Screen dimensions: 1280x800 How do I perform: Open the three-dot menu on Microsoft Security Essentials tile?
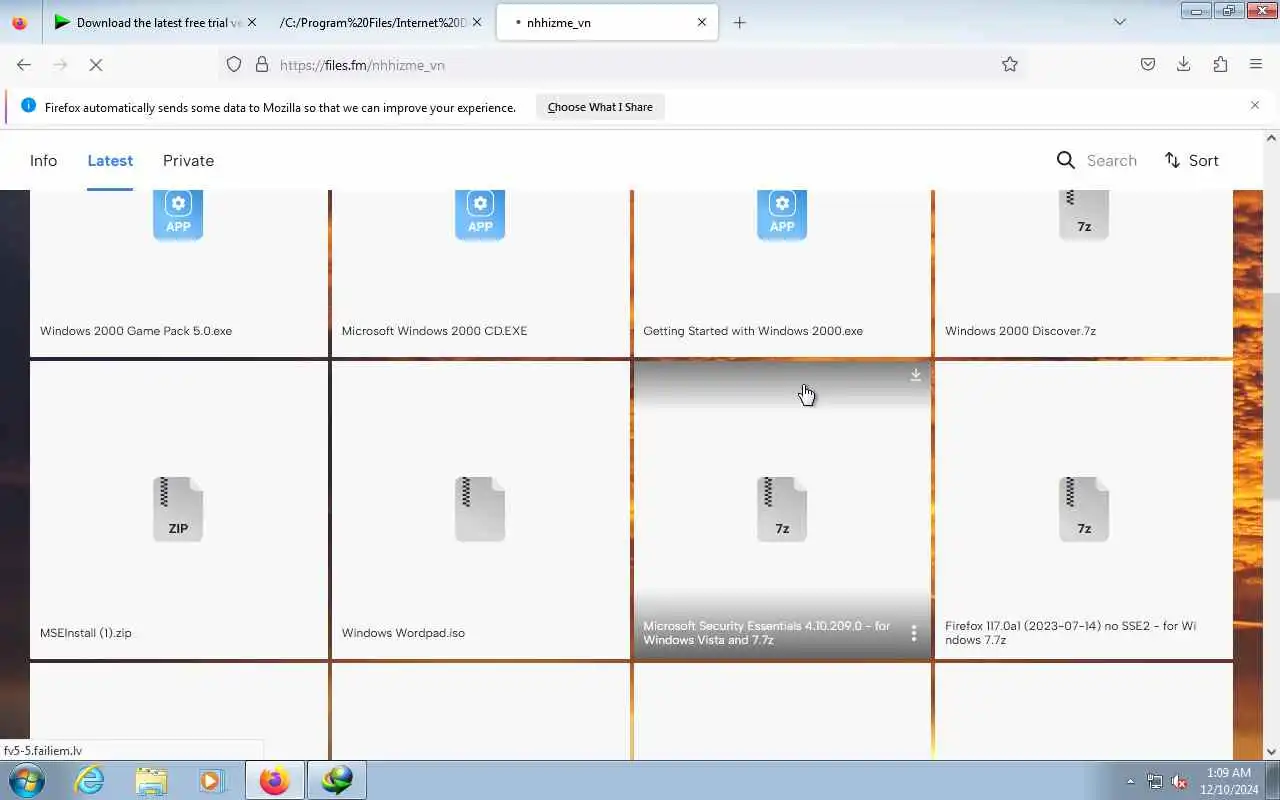coord(914,633)
